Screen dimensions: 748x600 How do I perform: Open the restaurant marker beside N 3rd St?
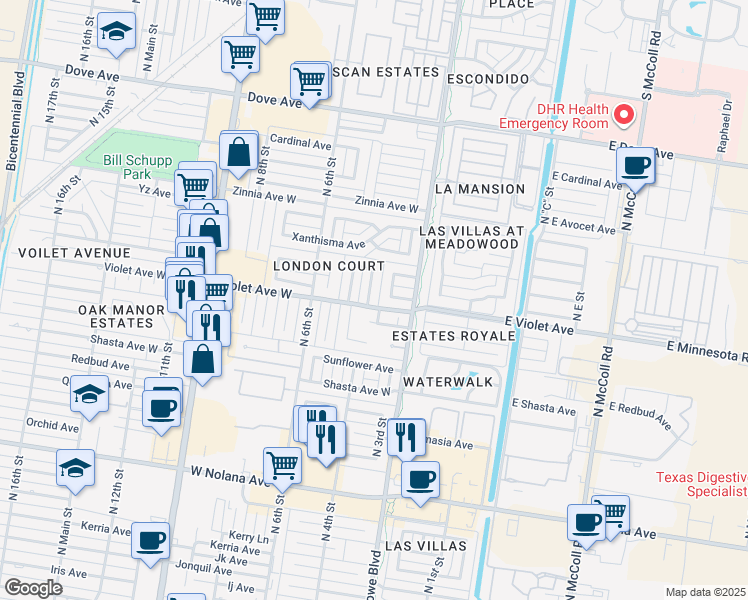click(405, 435)
